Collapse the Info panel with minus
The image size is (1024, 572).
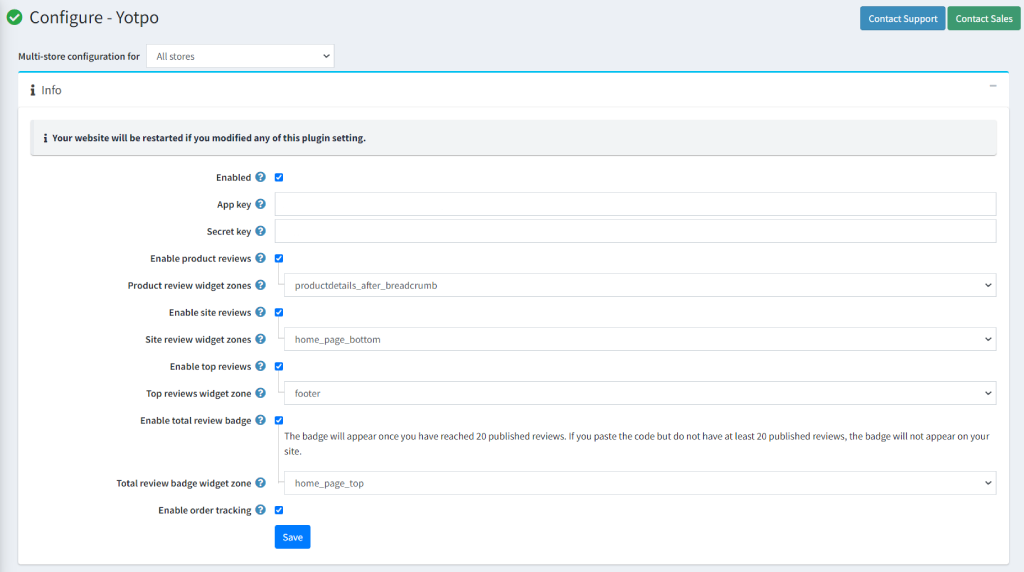[x=993, y=86]
